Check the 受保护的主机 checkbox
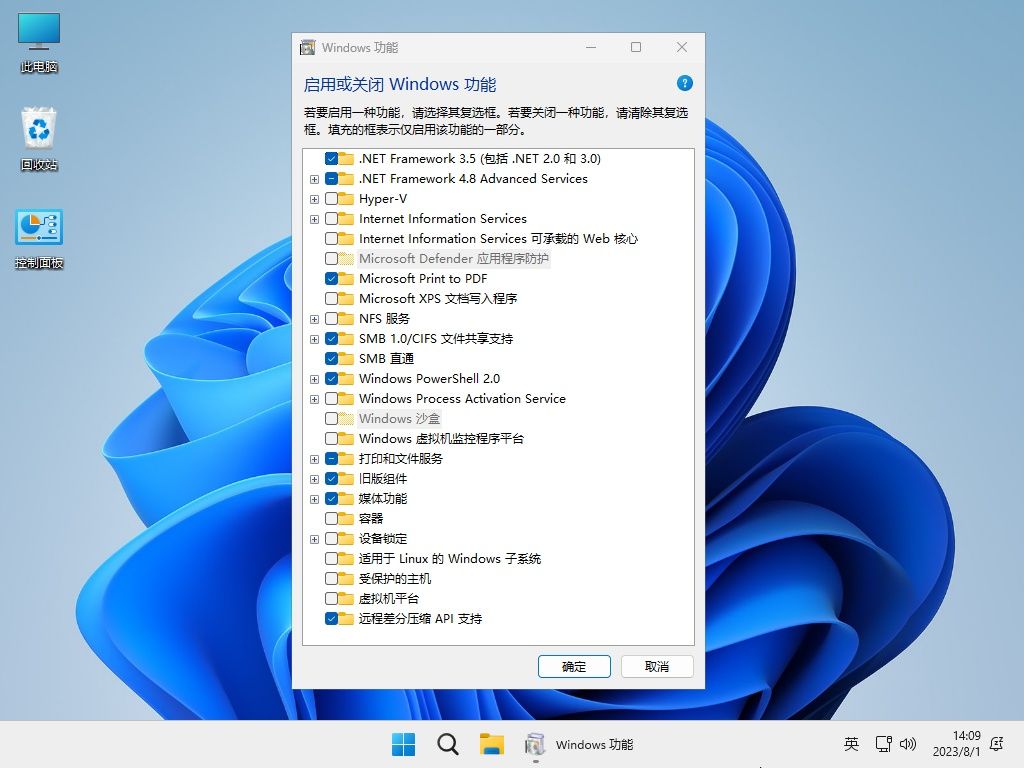The height and width of the screenshot is (768, 1024). click(331, 579)
